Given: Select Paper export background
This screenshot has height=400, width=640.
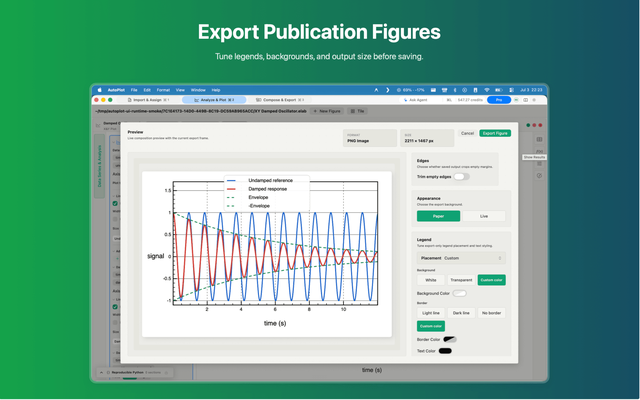Looking at the screenshot, I should (438, 216).
